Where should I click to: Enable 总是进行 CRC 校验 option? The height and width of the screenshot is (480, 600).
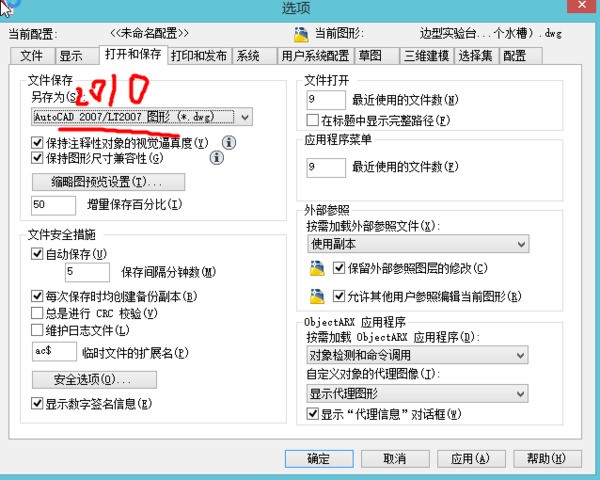point(38,312)
